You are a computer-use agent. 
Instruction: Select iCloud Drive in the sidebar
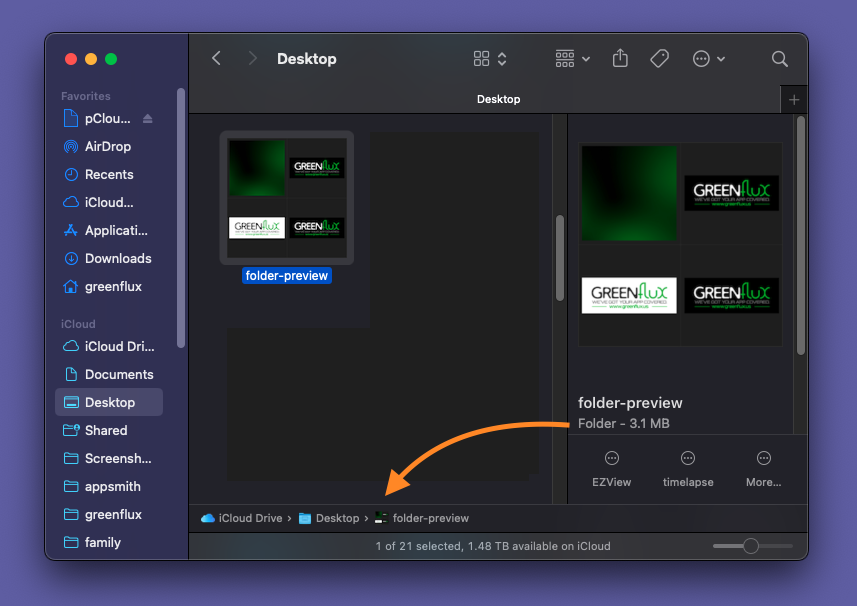110,346
